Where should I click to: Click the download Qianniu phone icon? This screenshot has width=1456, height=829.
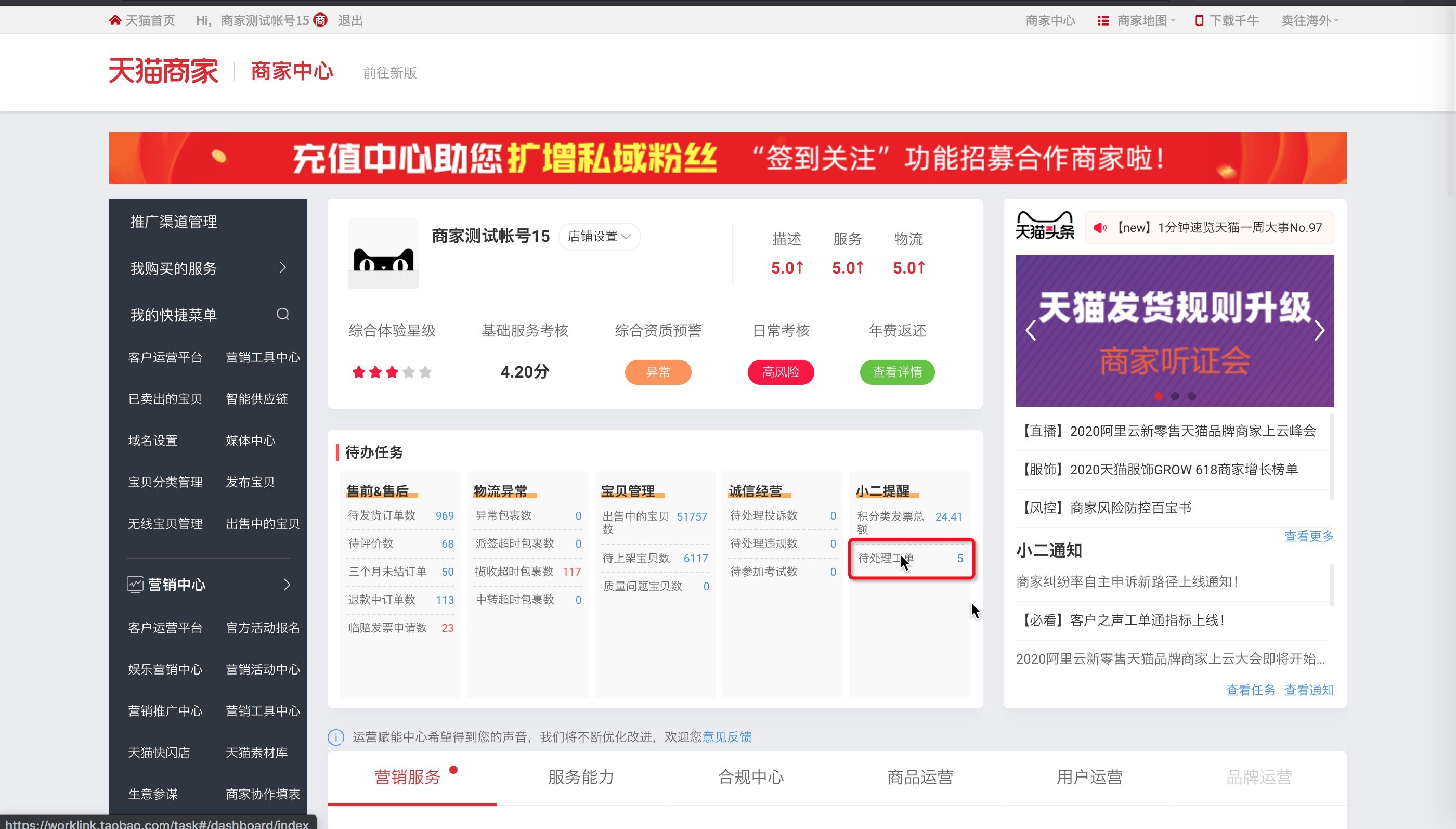(x=1199, y=21)
